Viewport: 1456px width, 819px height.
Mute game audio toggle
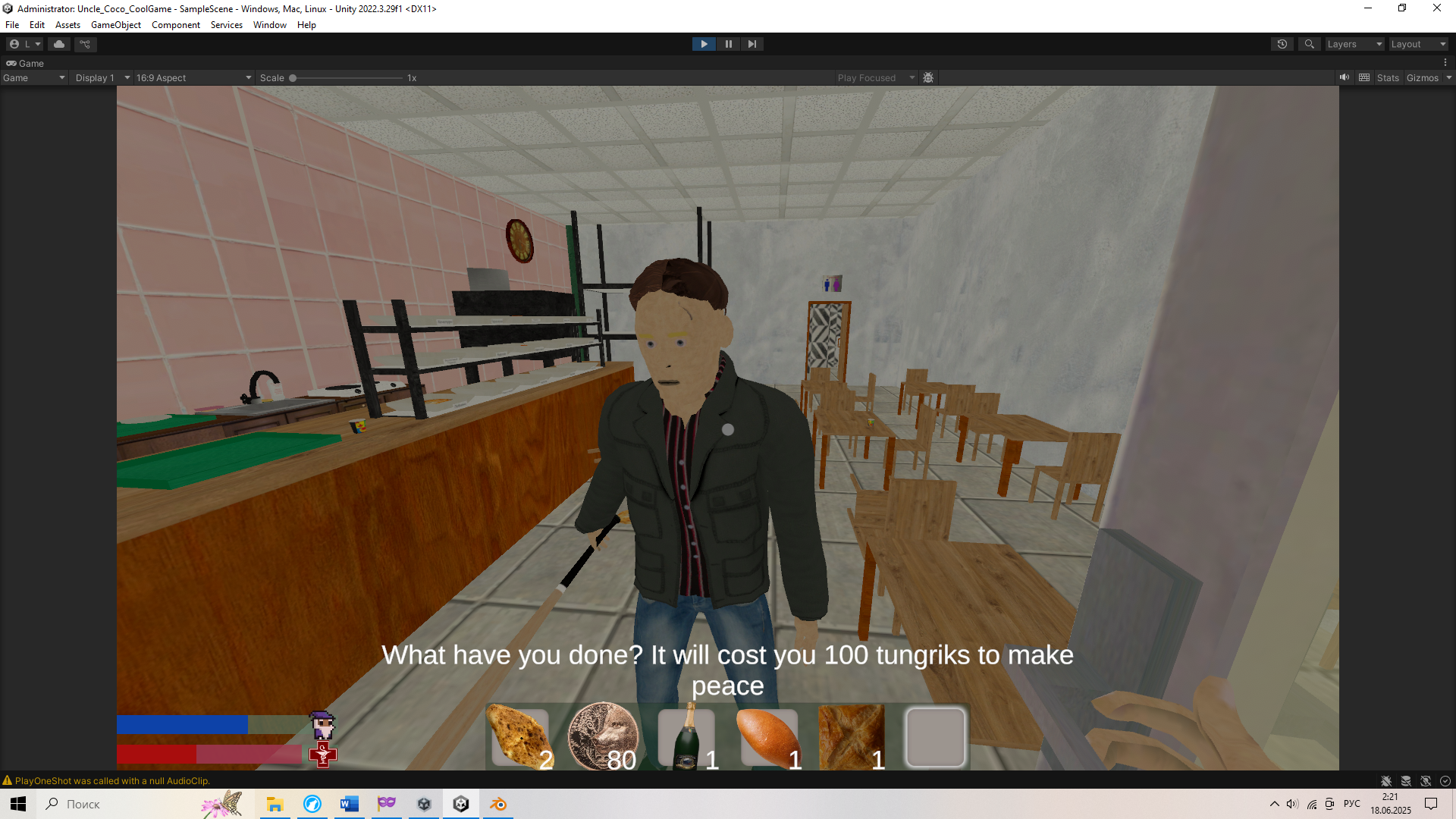(x=1345, y=77)
